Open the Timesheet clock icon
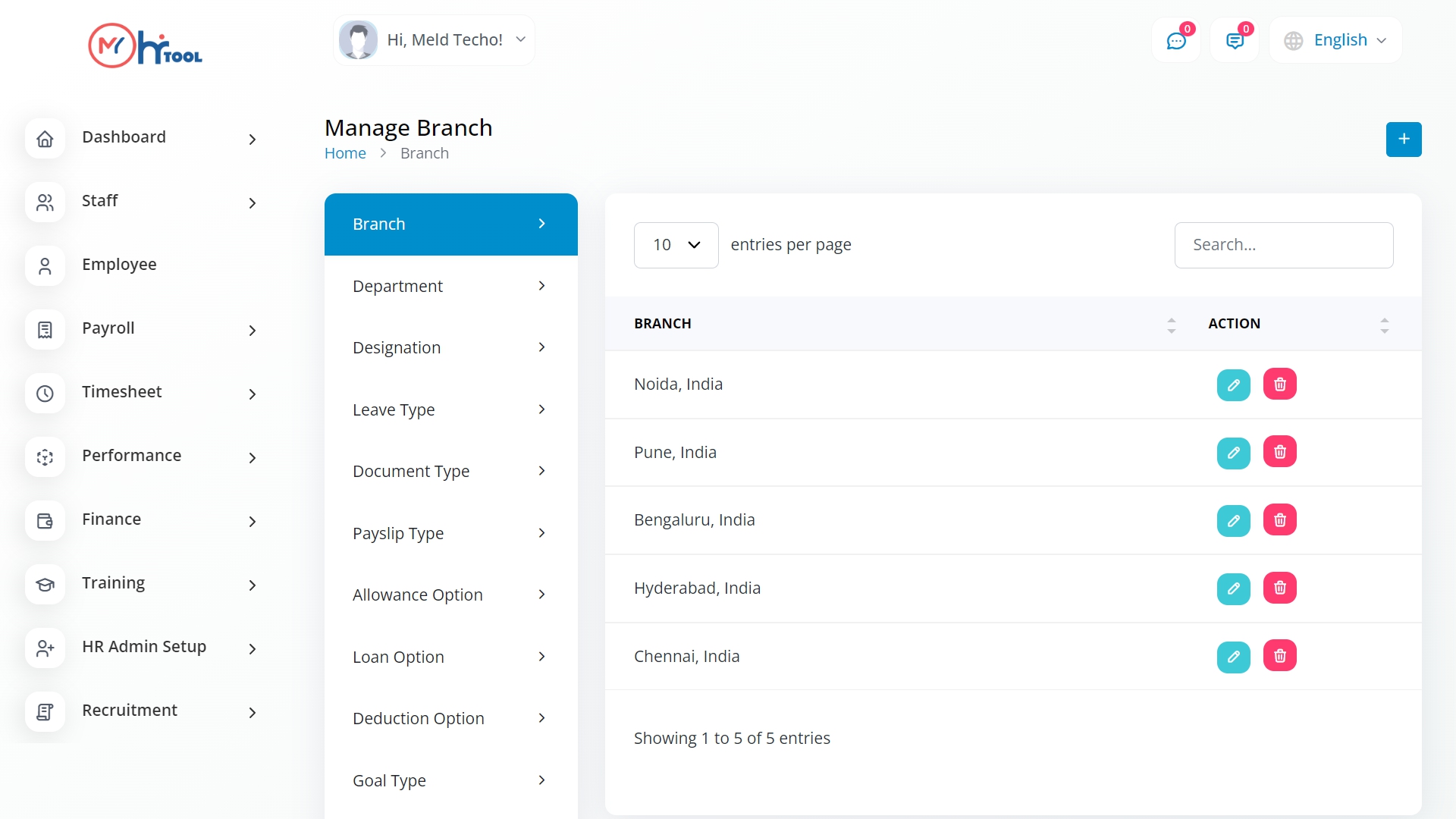The height and width of the screenshot is (819, 1456). pyautogui.click(x=45, y=394)
